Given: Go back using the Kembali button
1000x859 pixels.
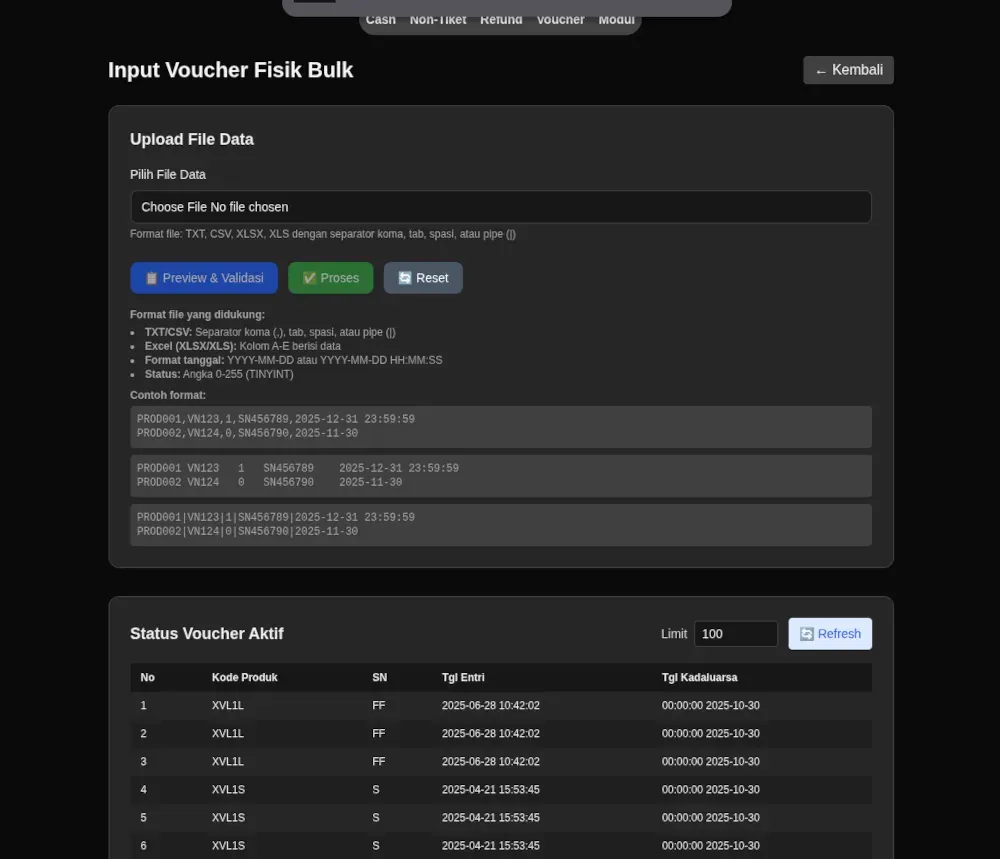Looking at the screenshot, I should (x=848, y=70).
